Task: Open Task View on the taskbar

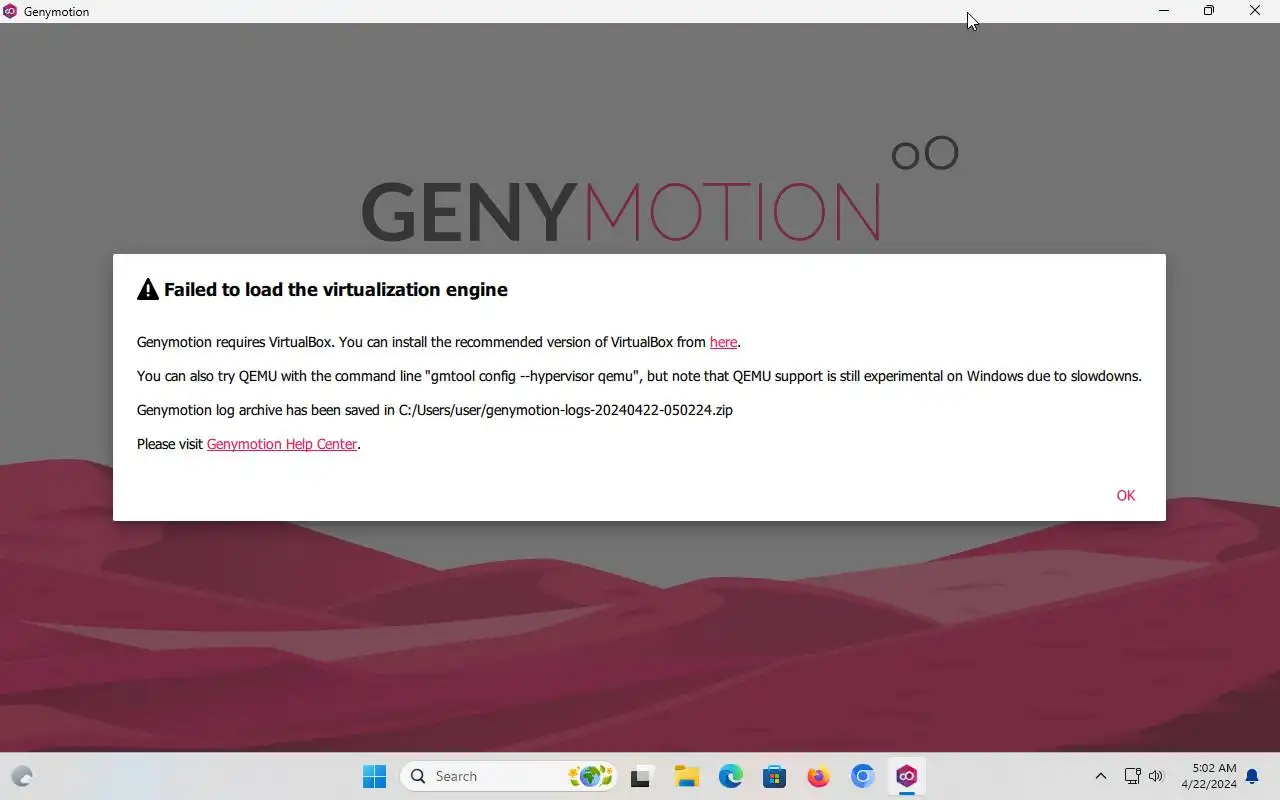Action: [x=642, y=776]
